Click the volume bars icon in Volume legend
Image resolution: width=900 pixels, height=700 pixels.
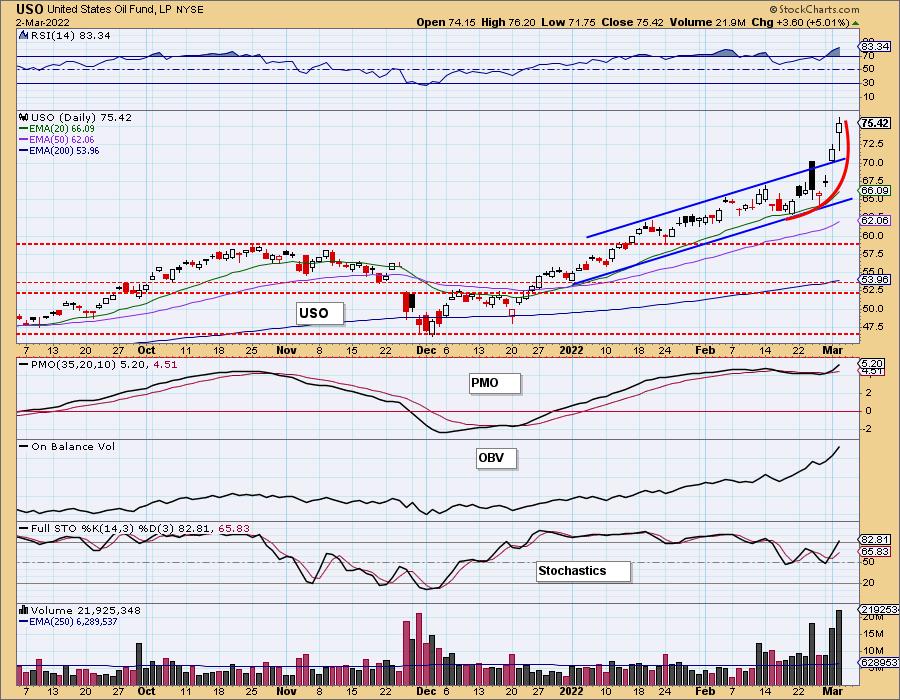tap(24, 610)
